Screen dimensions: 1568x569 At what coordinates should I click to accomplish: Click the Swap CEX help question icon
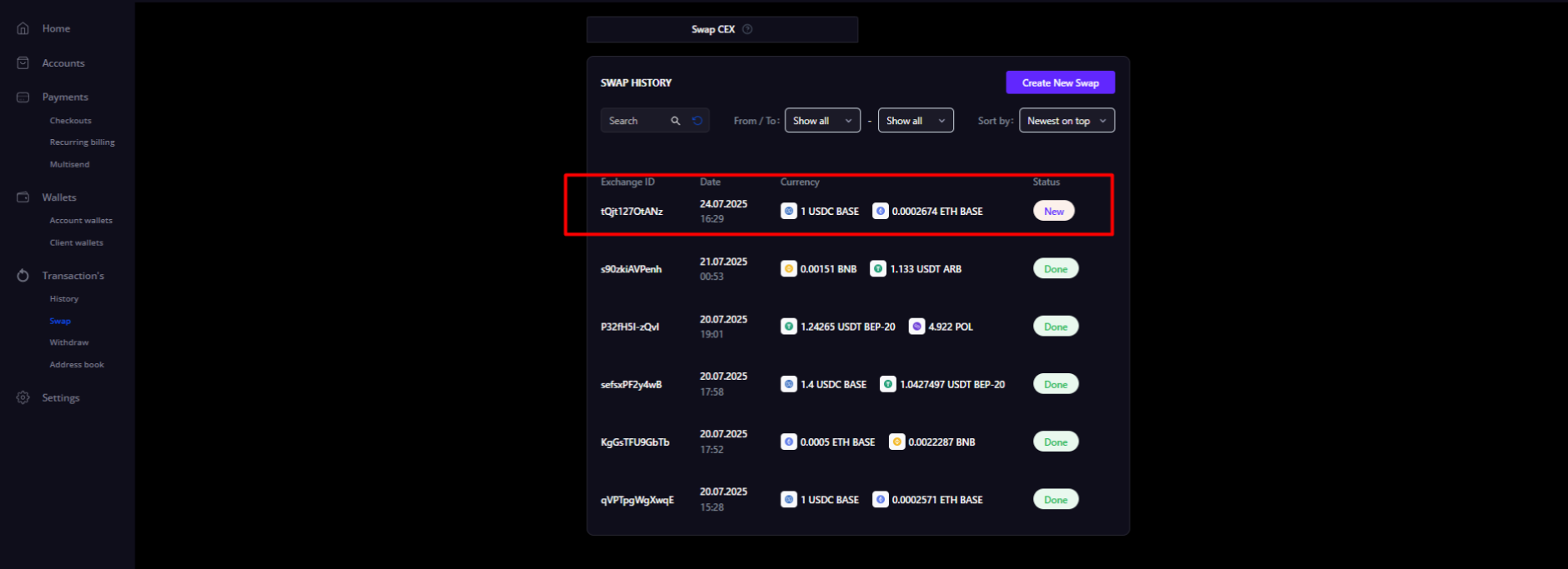(747, 29)
